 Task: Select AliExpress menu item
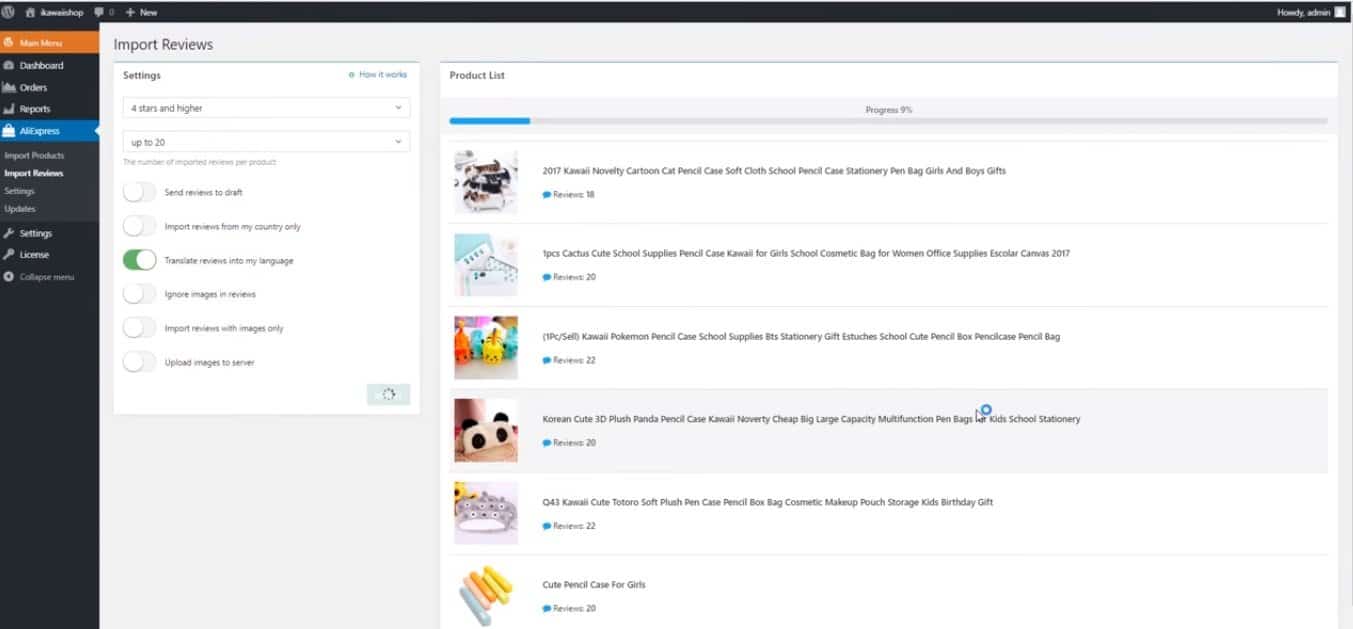click(49, 131)
